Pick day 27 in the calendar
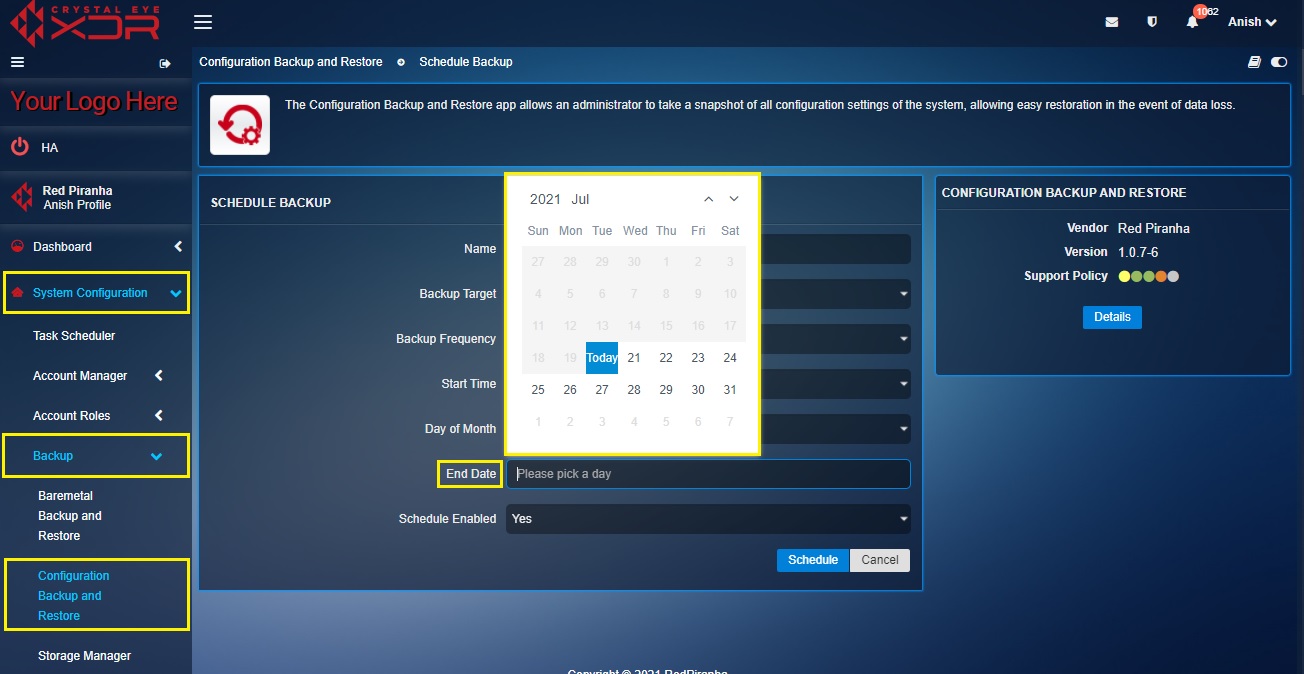The height and width of the screenshot is (674, 1304). [602, 390]
